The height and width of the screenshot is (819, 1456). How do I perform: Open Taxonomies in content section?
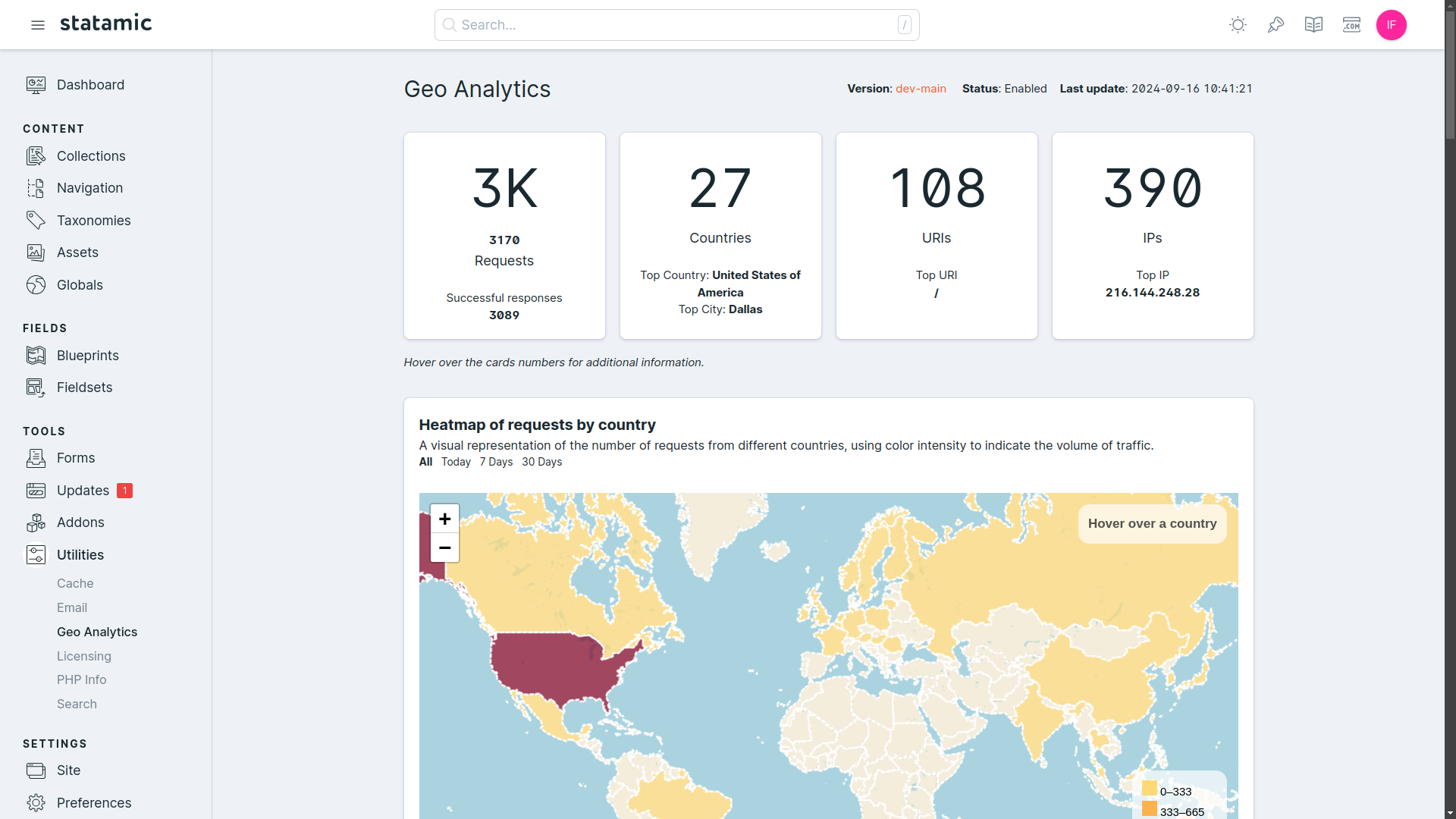pyautogui.click(x=94, y=220)
